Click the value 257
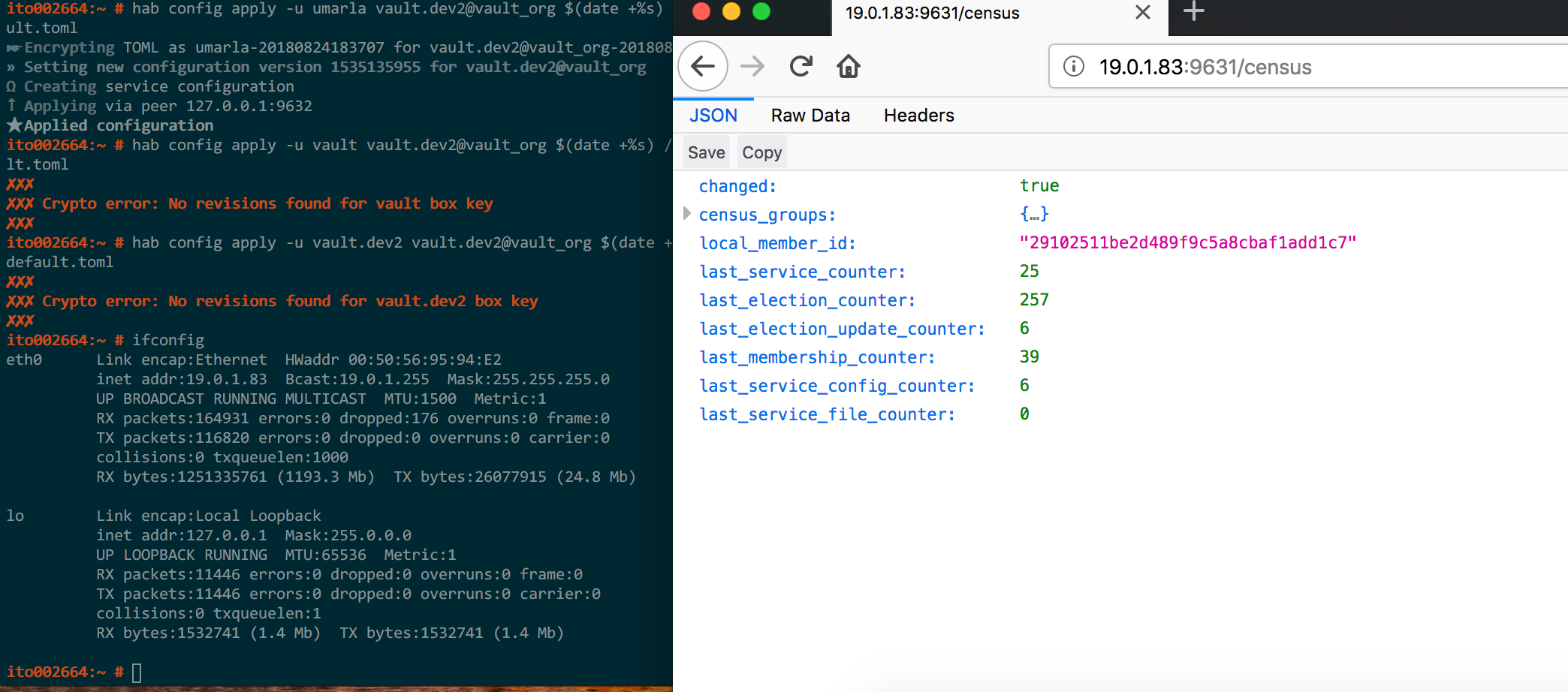The height and width of the screenshot is (692, 1568). [1034, 299]
